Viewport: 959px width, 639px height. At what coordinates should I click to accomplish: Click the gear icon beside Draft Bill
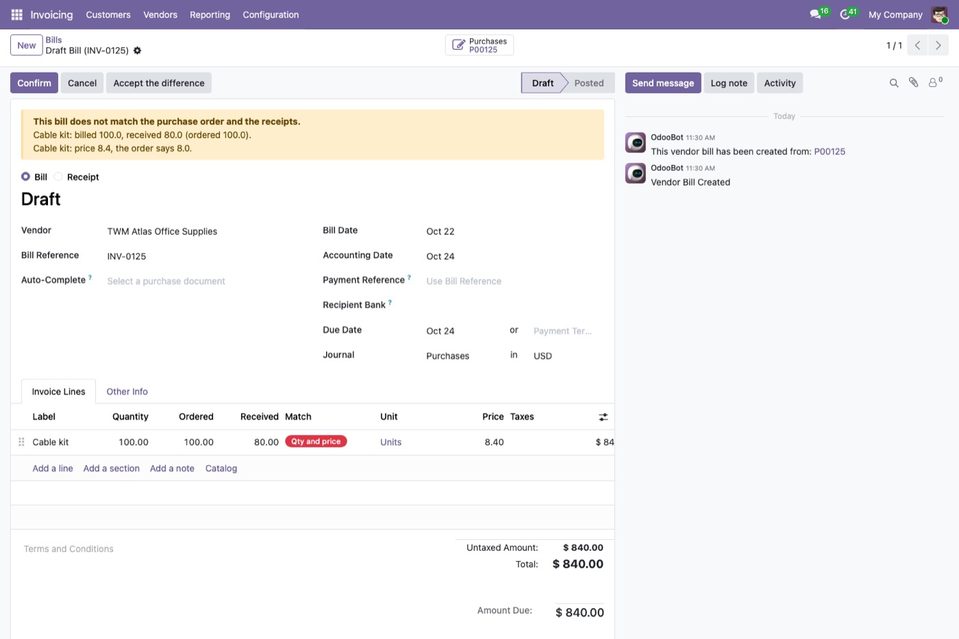[x=137, y=51]
